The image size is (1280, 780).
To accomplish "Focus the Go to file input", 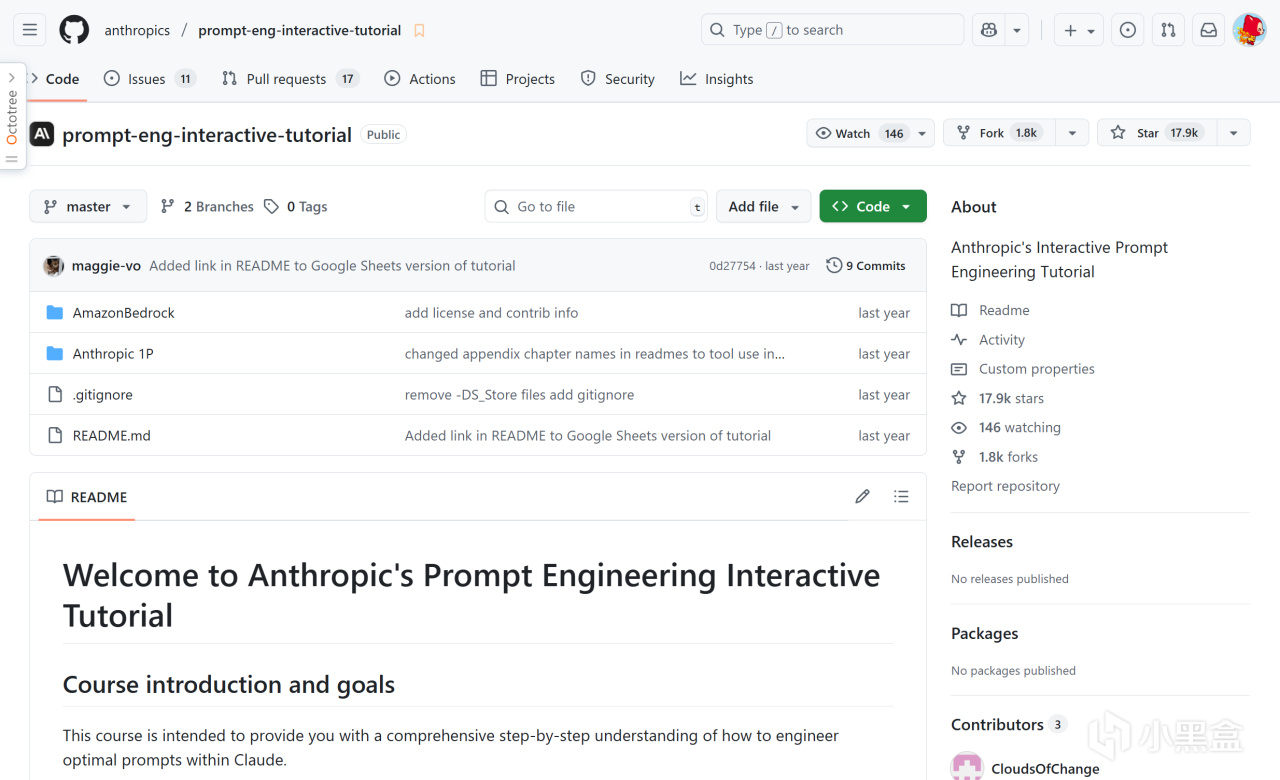I will point(596,206).
